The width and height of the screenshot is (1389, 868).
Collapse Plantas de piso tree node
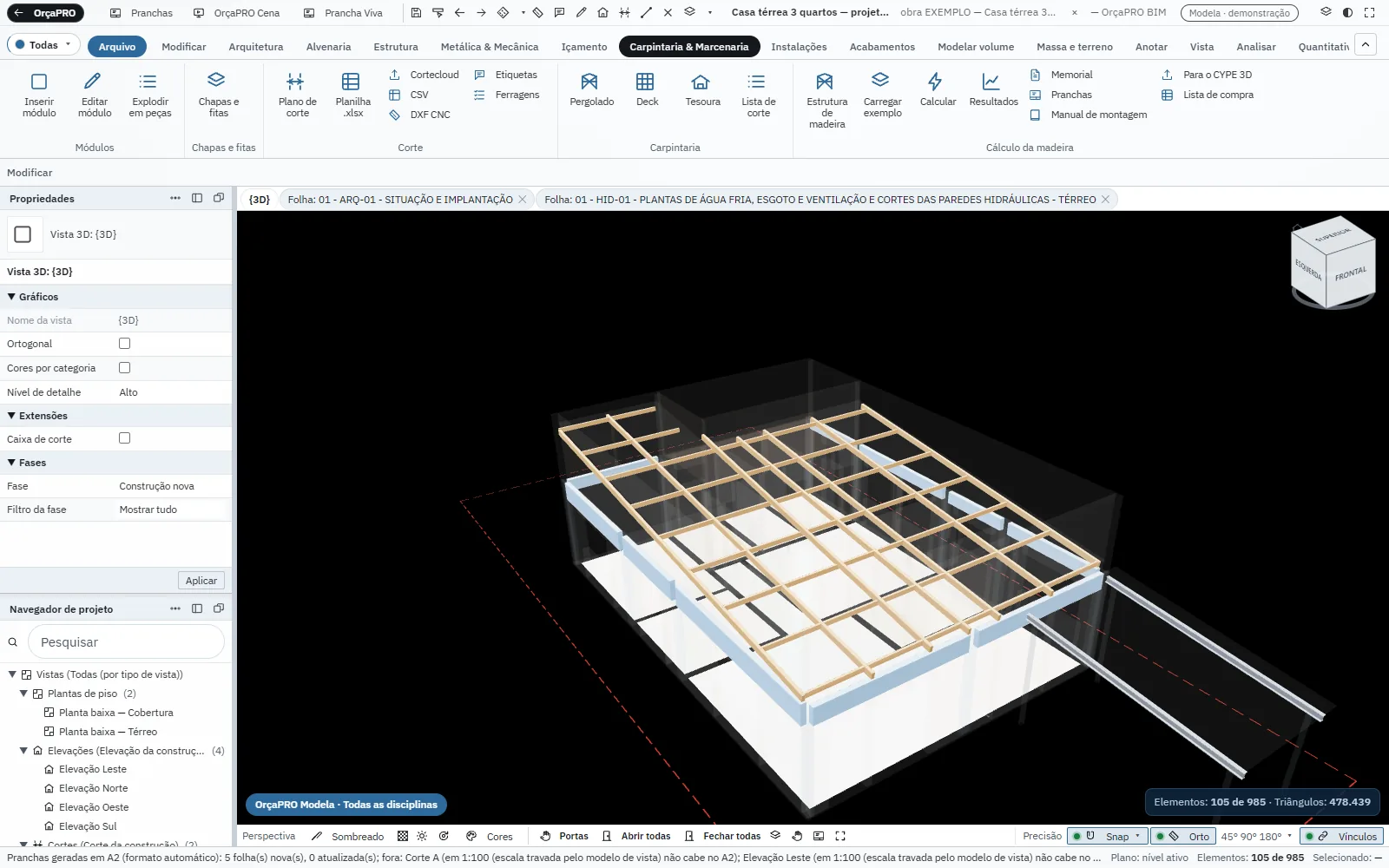tap(23, 694)
